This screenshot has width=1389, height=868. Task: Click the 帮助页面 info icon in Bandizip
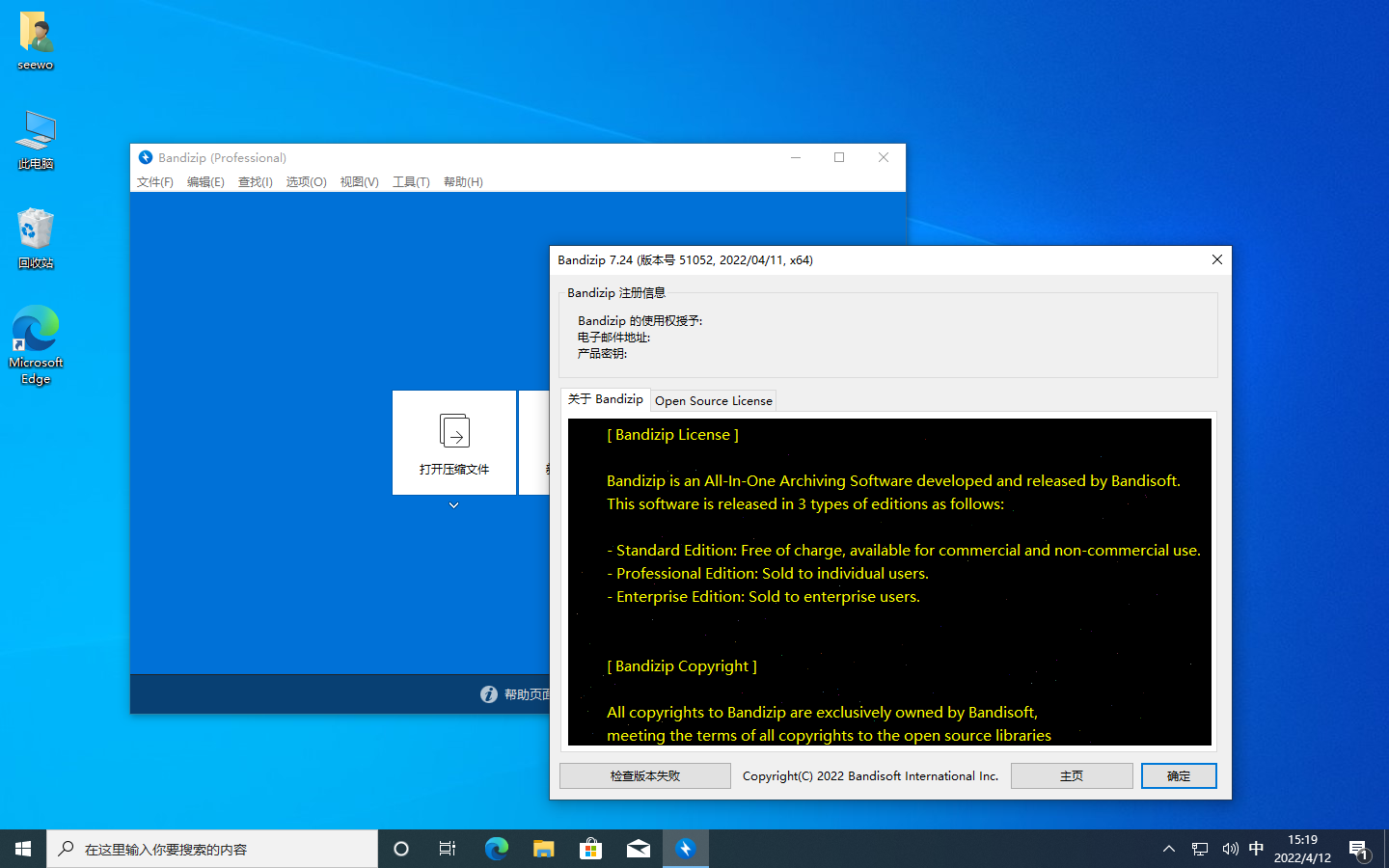pyautogui.click(x=489, y=694)
